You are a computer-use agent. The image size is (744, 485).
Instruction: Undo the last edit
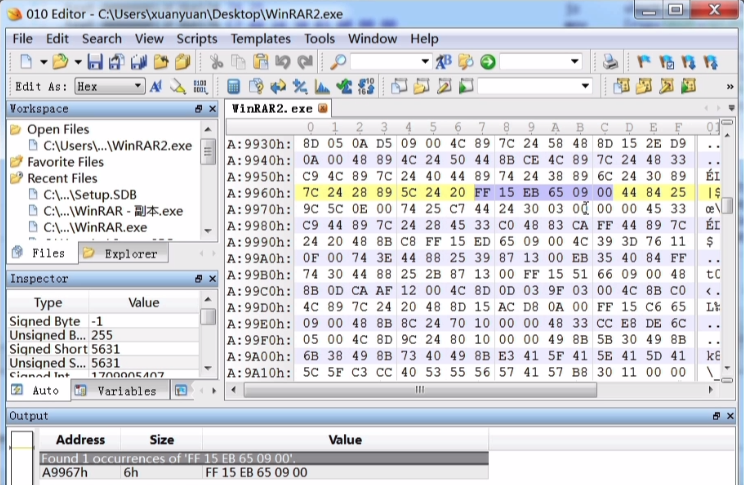pyautogui.click(x=283, y=62)
